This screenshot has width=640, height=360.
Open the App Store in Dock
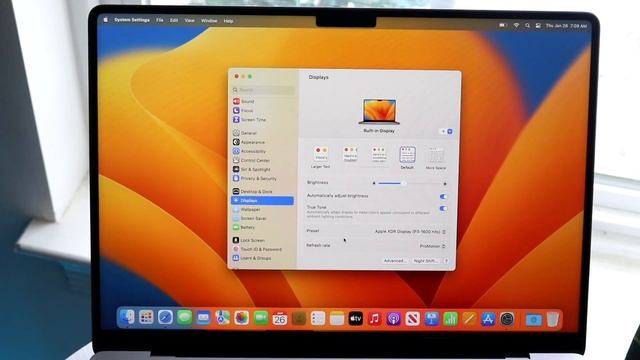point(488,319)
